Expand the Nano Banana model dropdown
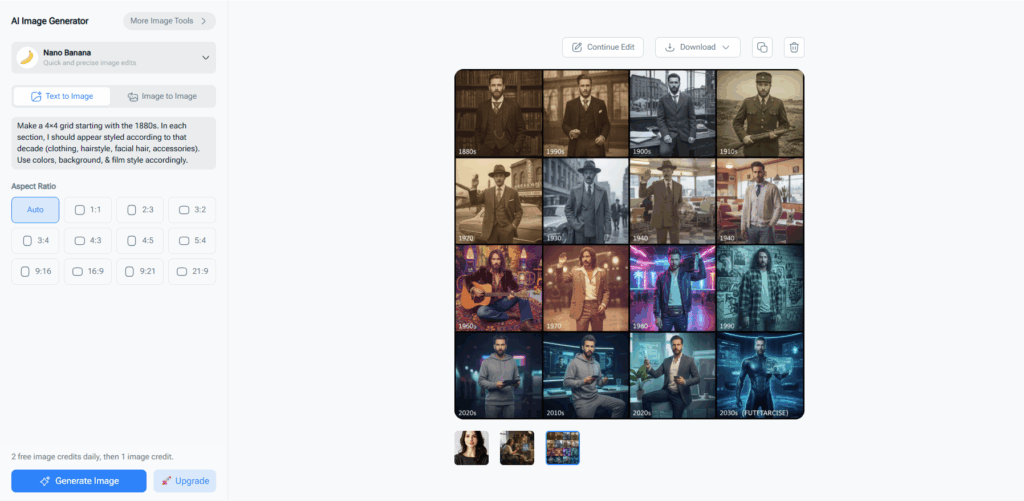 pyautogui.click(x=114, y=57)
